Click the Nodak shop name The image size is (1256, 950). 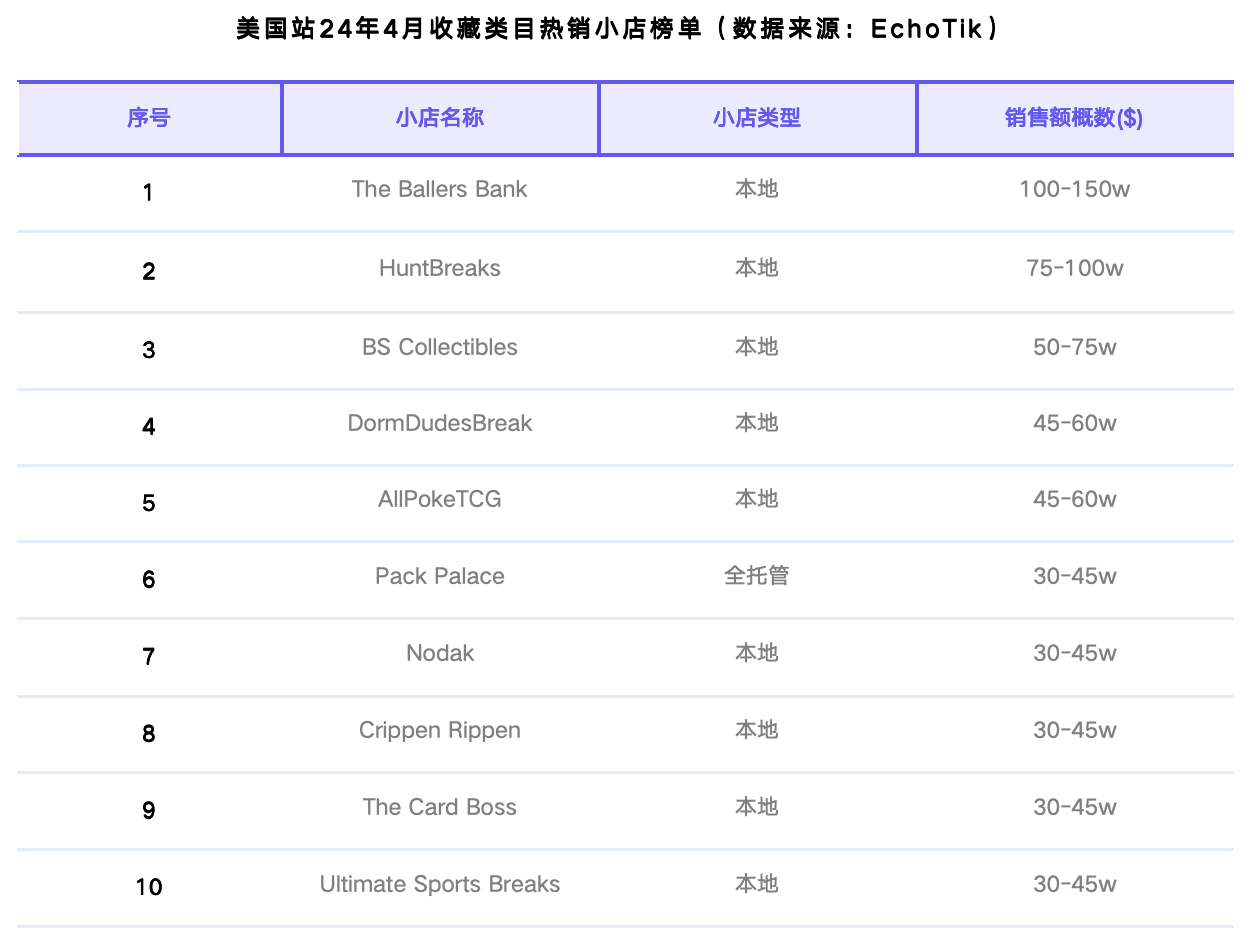point(440,653)
